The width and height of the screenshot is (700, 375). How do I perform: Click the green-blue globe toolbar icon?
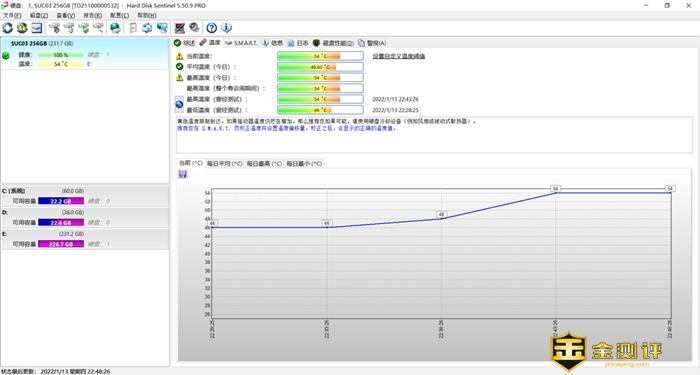pyautogui.click(x=115, y=28)
